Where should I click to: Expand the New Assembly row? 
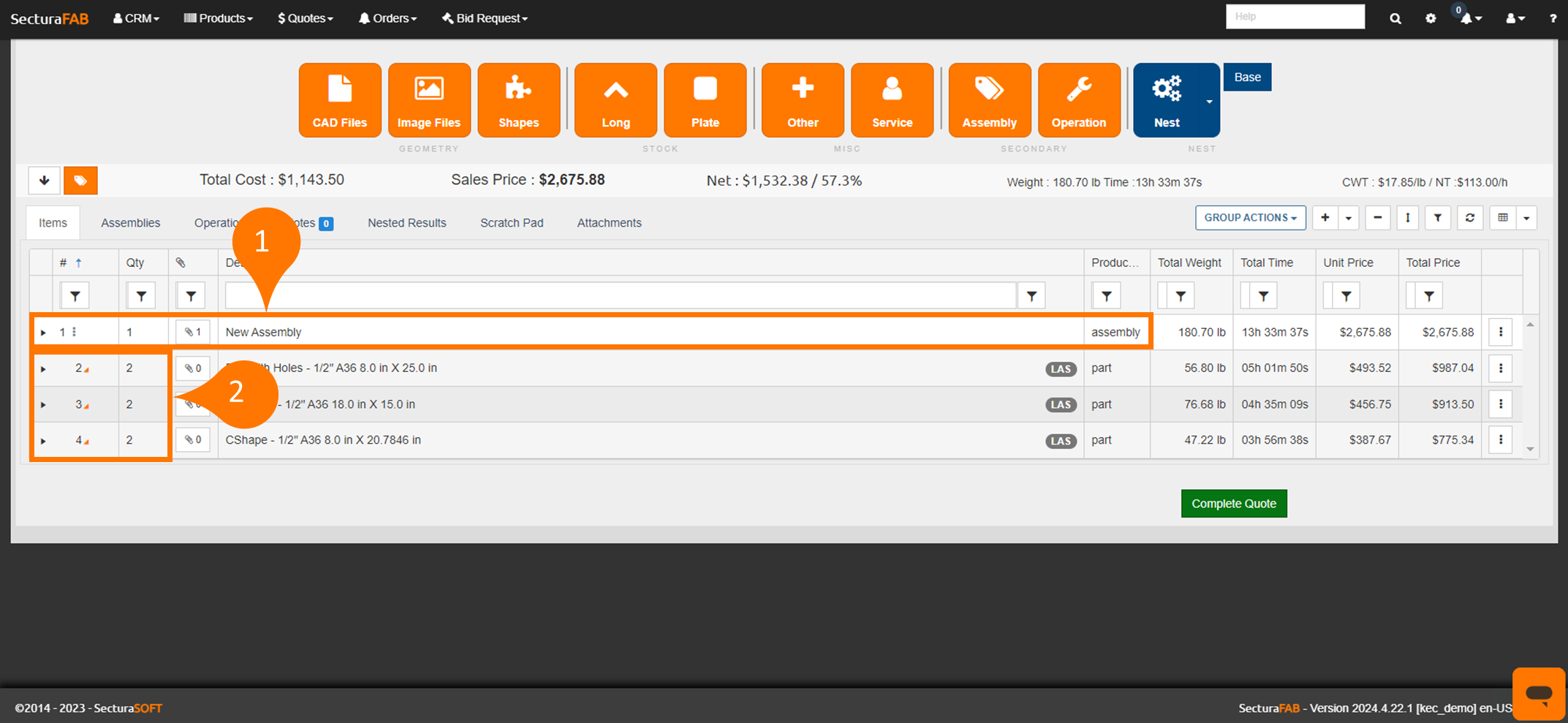(43, 333)
